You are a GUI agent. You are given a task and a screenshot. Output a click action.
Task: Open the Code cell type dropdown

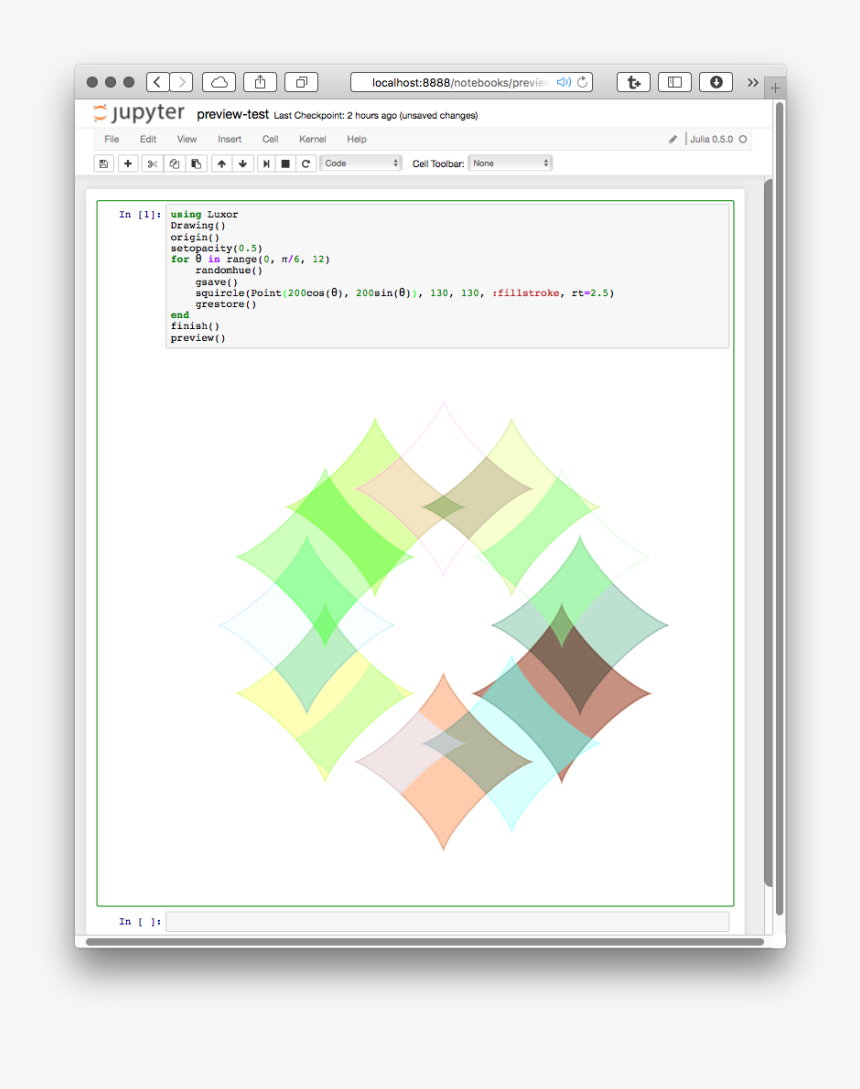click(x=360, y=163)
